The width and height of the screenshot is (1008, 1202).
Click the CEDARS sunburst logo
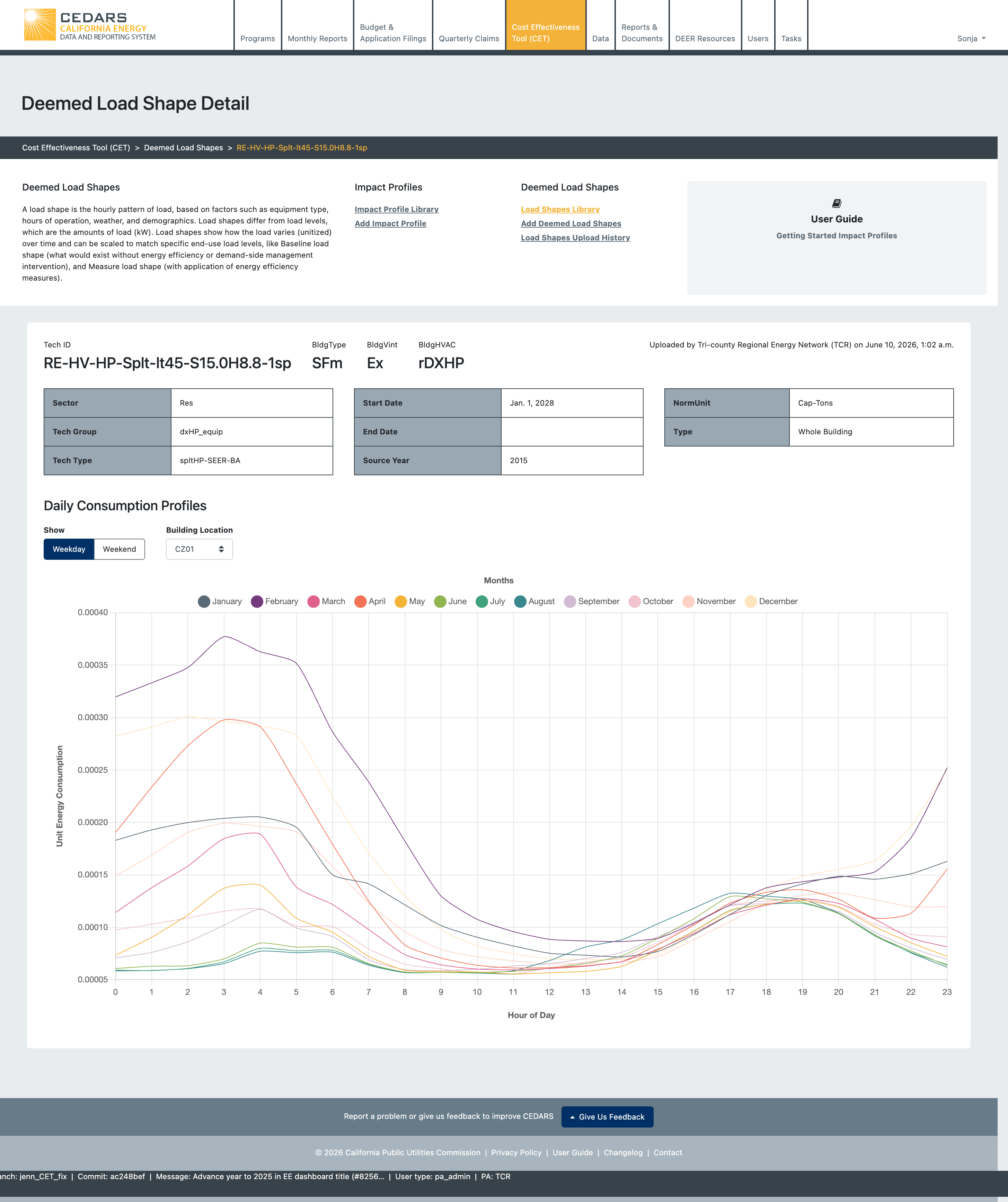coord(39,25)
